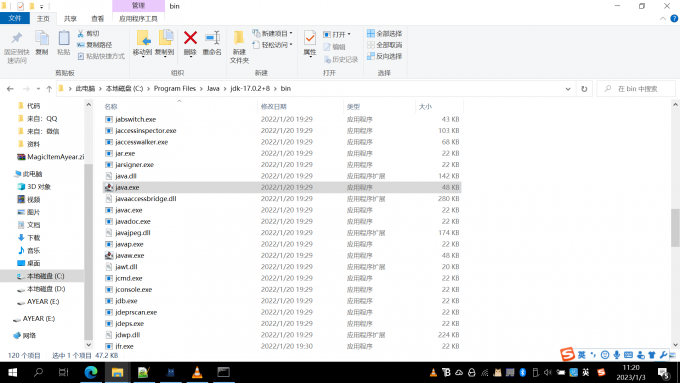This screenshot has height=383, width=680.
Task: Open the Application Tools tab
Action: [138, 18]
